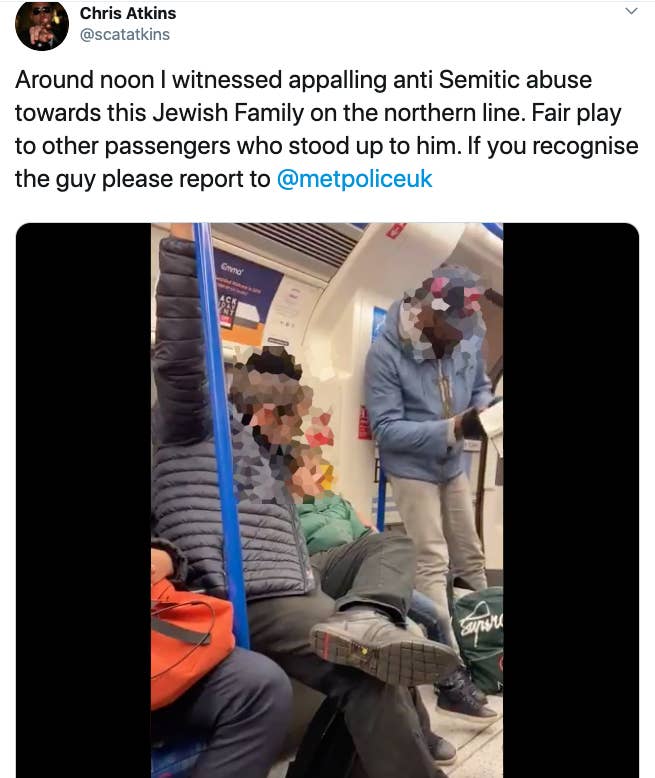Click the standing man's blurred face

point(443,314)
